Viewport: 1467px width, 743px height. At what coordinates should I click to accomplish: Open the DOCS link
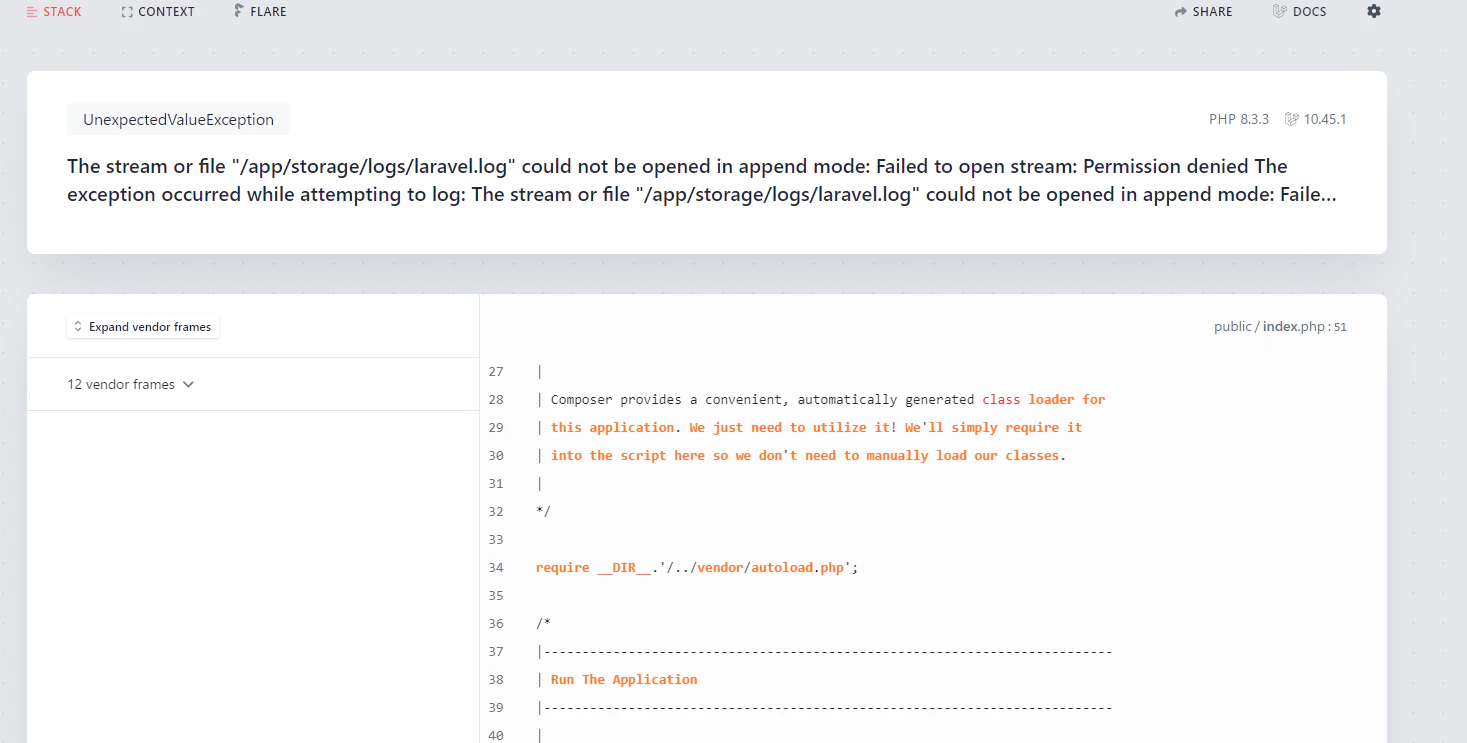tap(1300, 12)
